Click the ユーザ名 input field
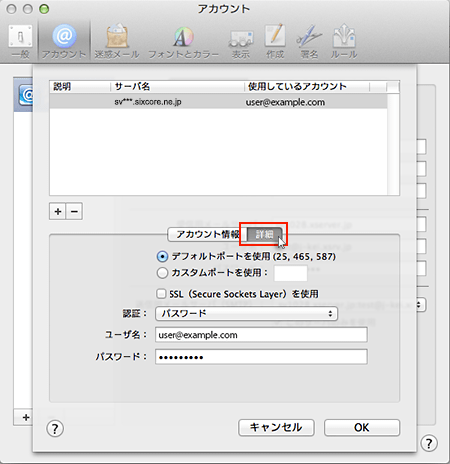This screenshot has height=464, width=450. [x=261, y=335]
